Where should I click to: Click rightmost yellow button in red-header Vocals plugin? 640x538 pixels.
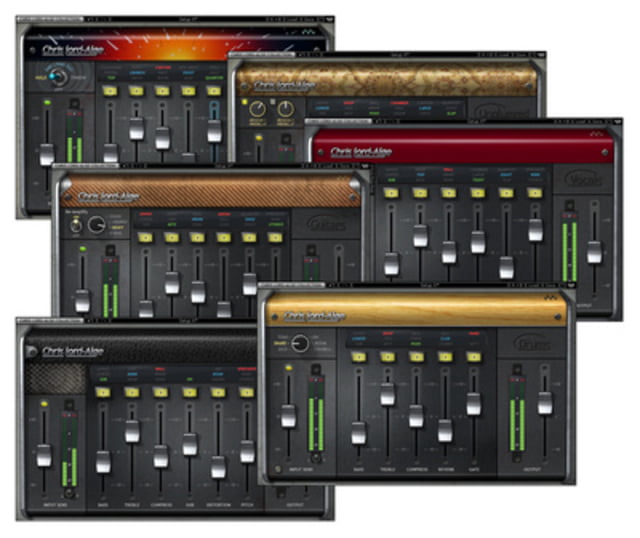[x=535, y=193]
